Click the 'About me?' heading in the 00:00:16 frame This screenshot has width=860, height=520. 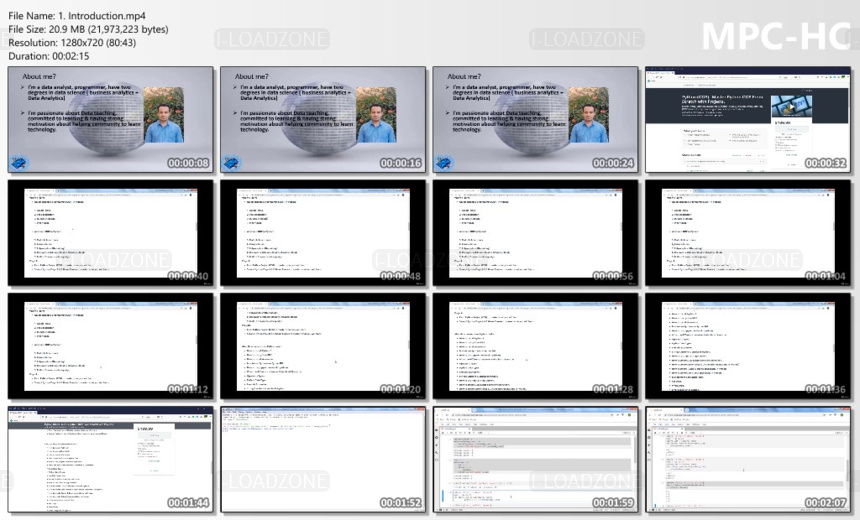(x=252, y=77)
